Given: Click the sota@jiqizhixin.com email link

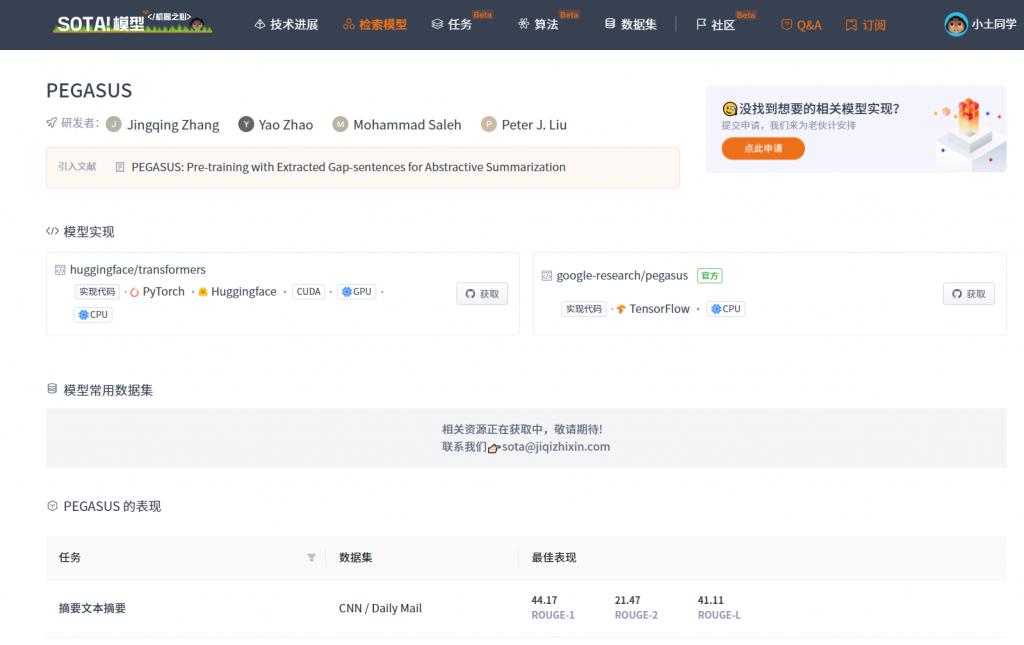Looking at the screenshot, I should pyautogui.click(x=556, y=447).
